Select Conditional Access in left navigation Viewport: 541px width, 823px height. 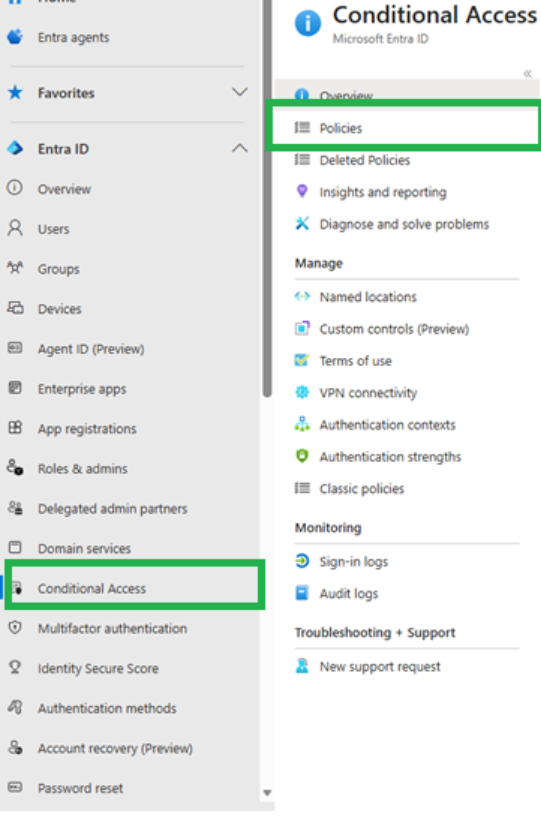[x=135, y=588]
